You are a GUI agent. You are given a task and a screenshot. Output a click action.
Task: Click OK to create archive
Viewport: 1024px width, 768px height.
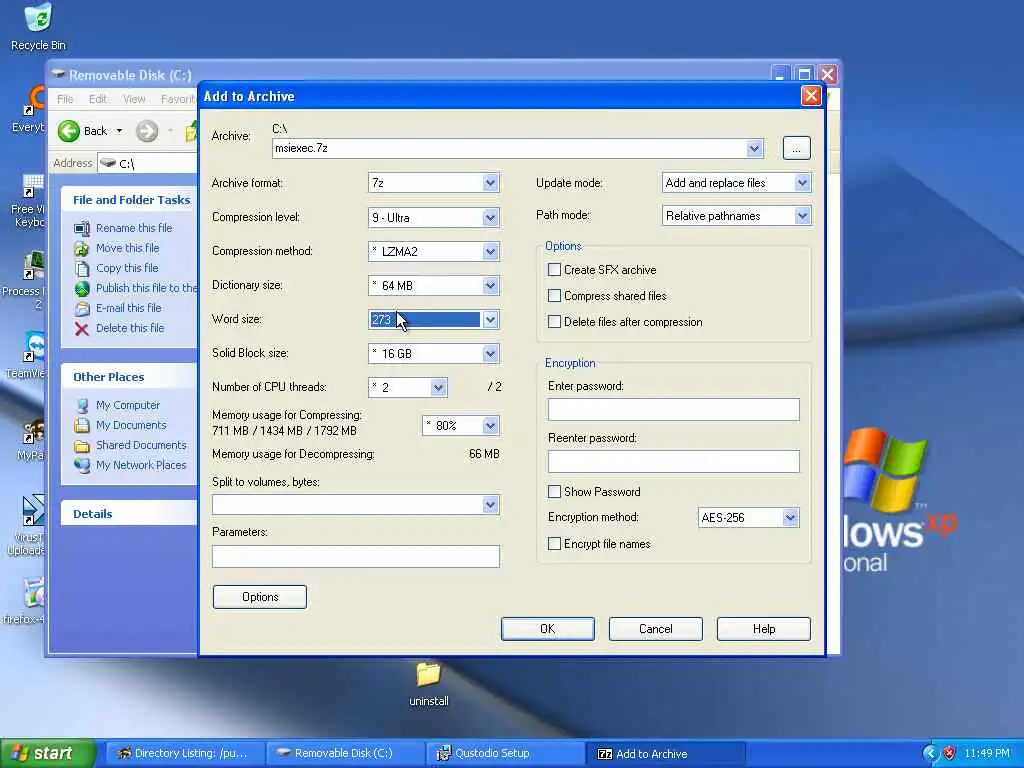pos(547,629)
